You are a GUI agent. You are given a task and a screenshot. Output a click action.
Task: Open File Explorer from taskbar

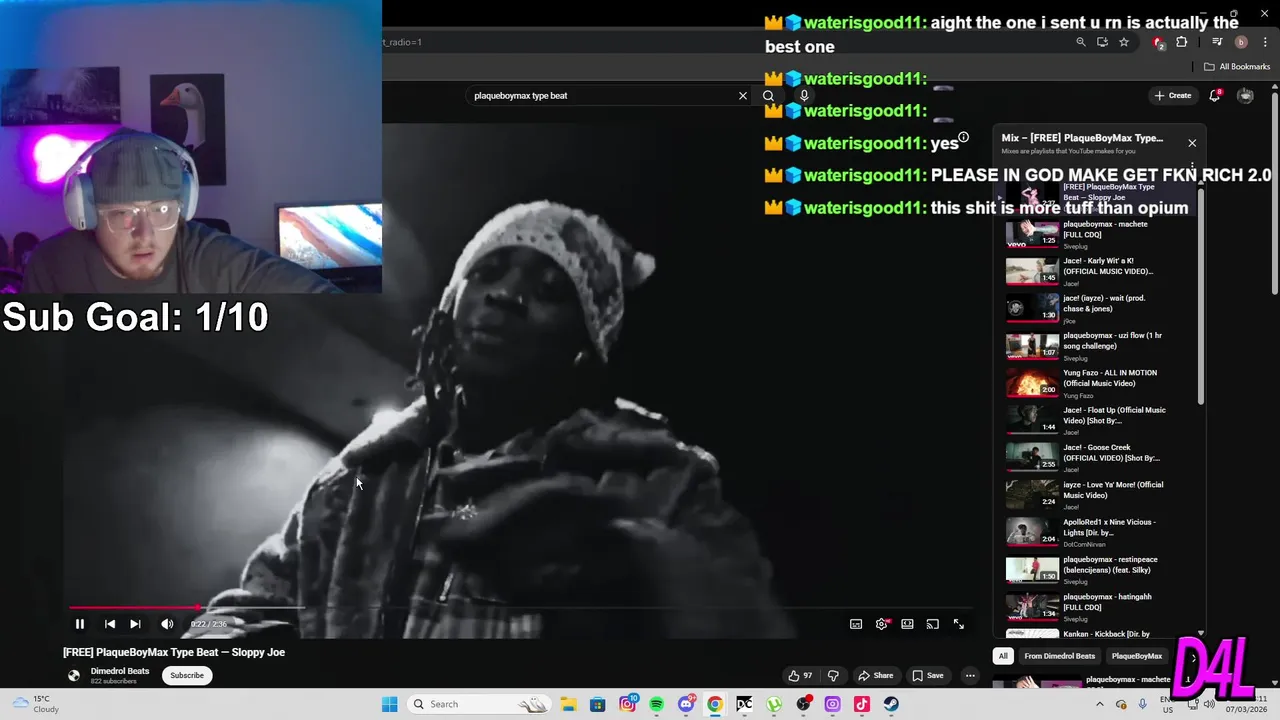(568, 704)
